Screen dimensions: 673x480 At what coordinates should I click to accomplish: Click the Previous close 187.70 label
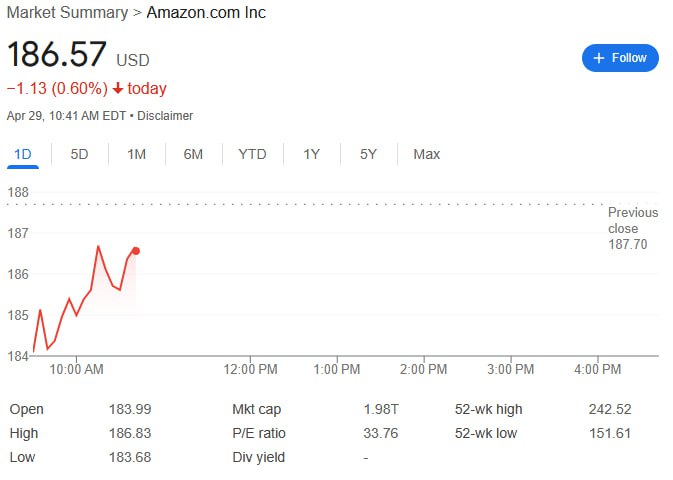coord(633,228)
